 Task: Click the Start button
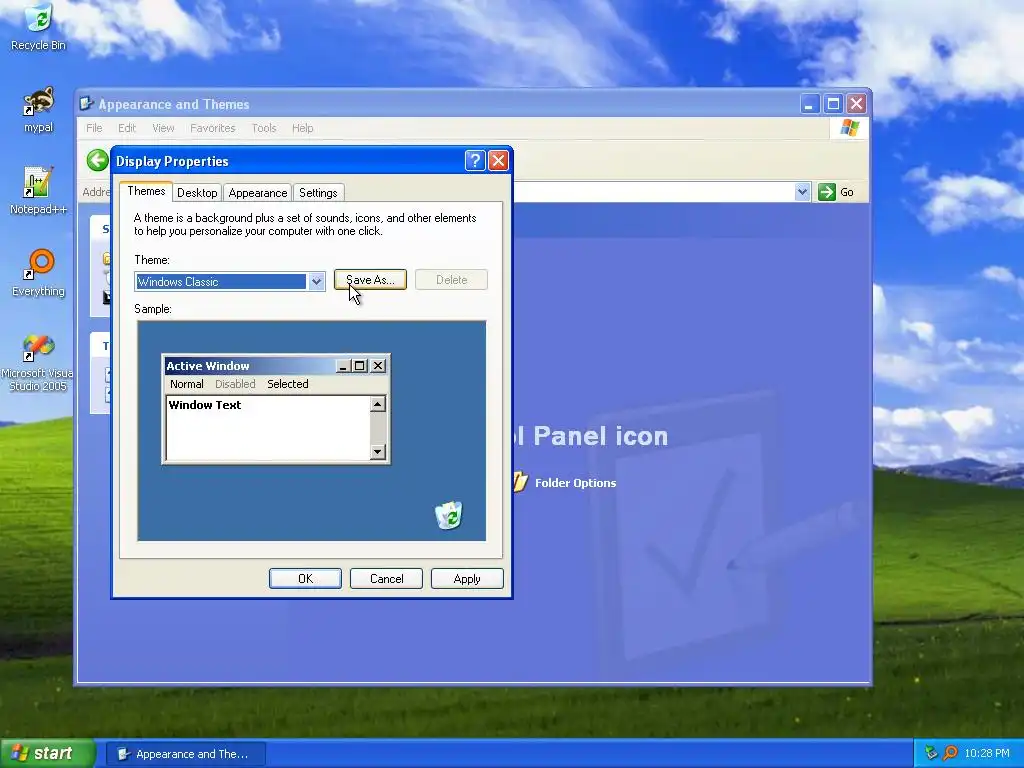(48, 753)
